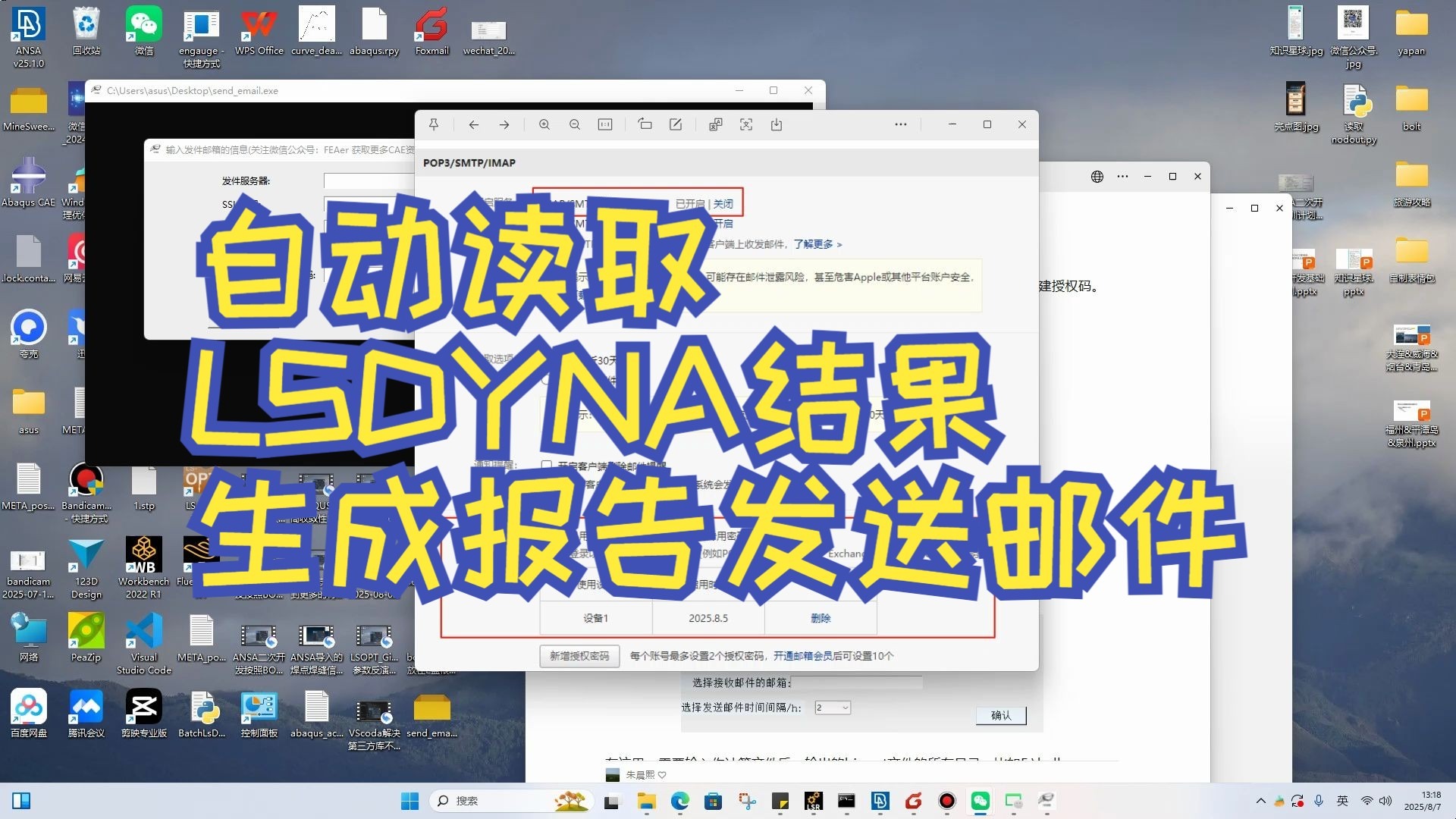
Task: Open the save/download icon in the viewer toolbar
Action: tap(777, 124)
